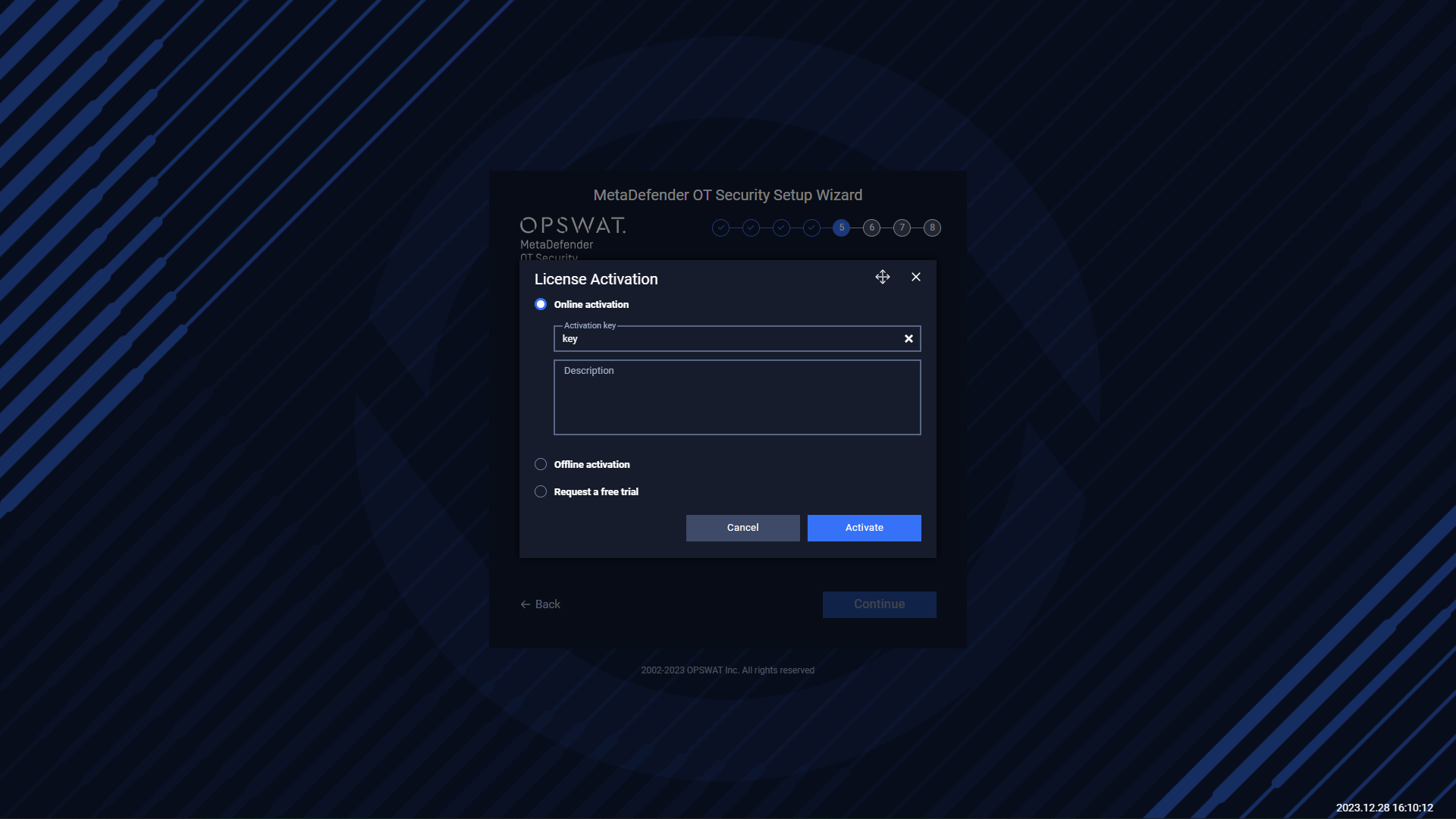The image size is (1456, 819).
Task: Click the OPSWAT logo
Action: 573,225
